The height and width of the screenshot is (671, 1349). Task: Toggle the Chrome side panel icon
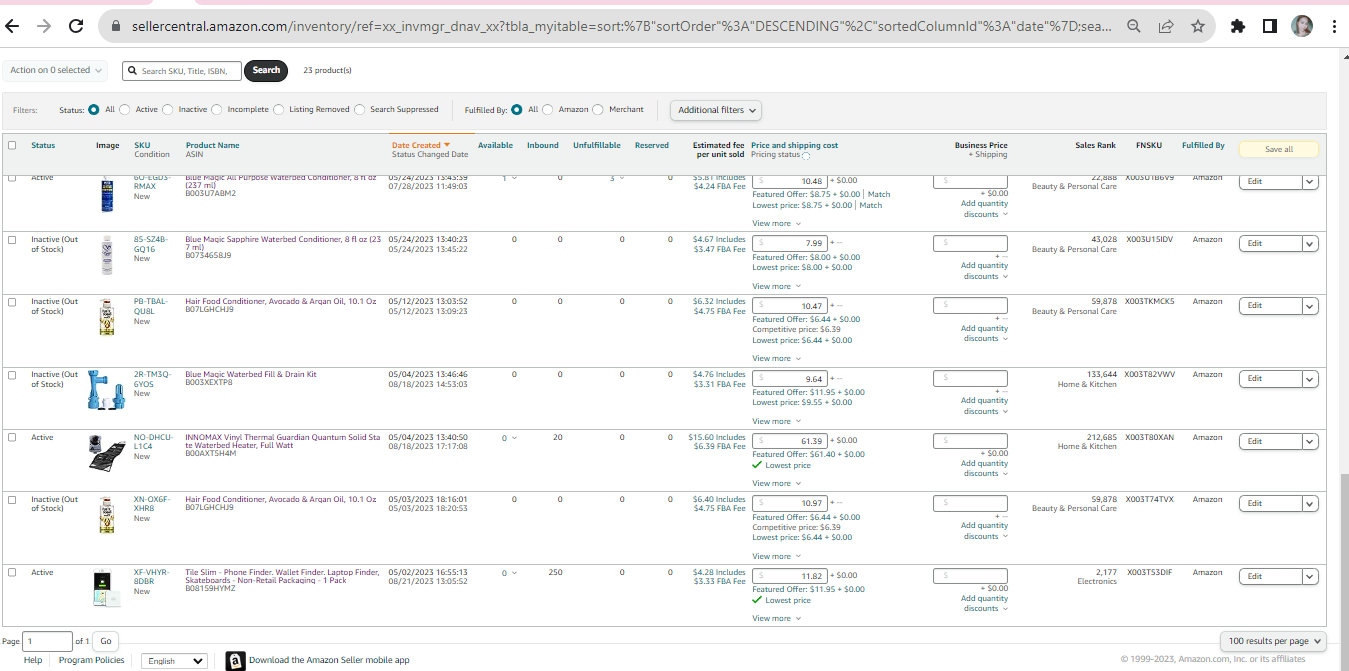1270,27
